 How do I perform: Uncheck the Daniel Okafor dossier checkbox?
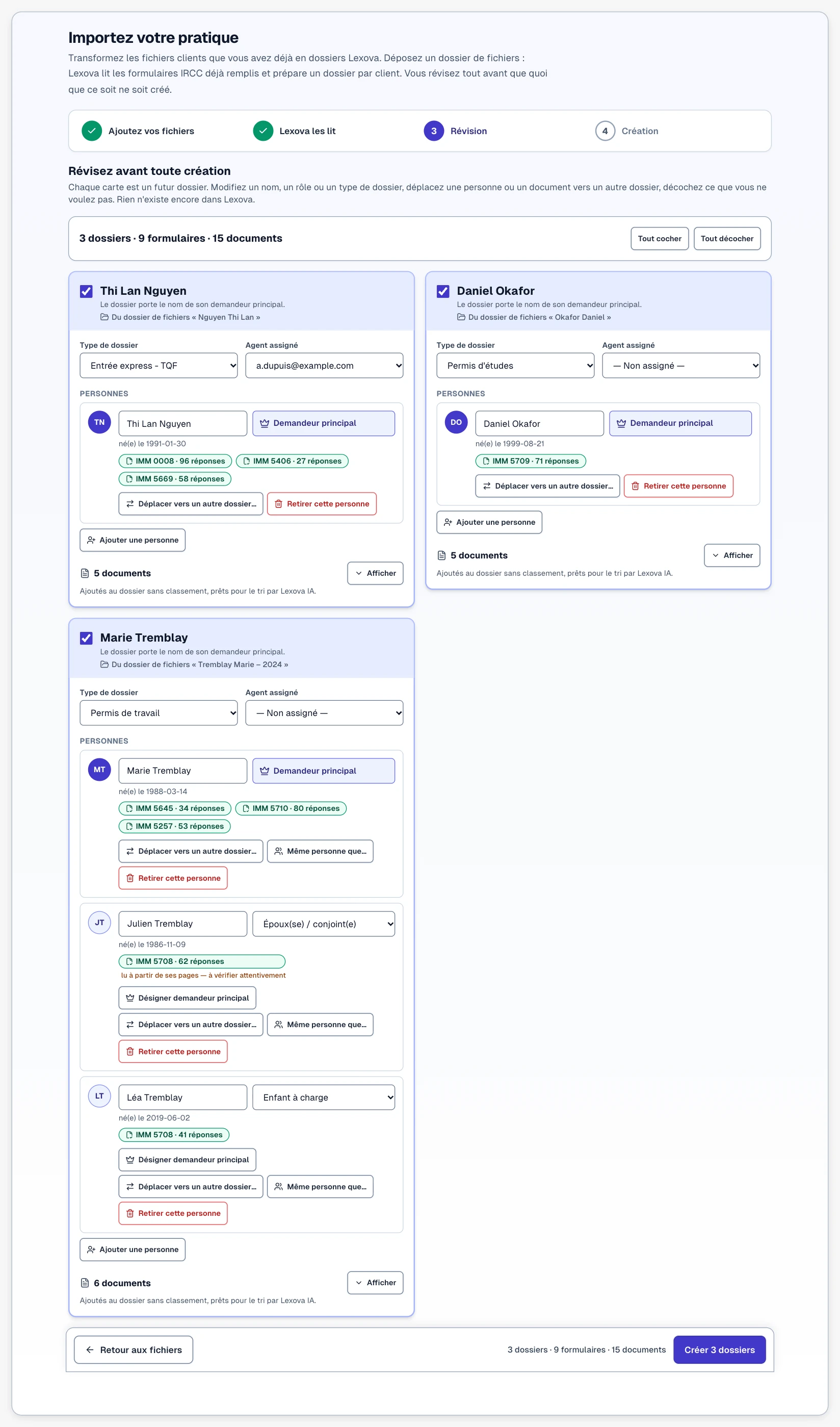tap(442, 291)
